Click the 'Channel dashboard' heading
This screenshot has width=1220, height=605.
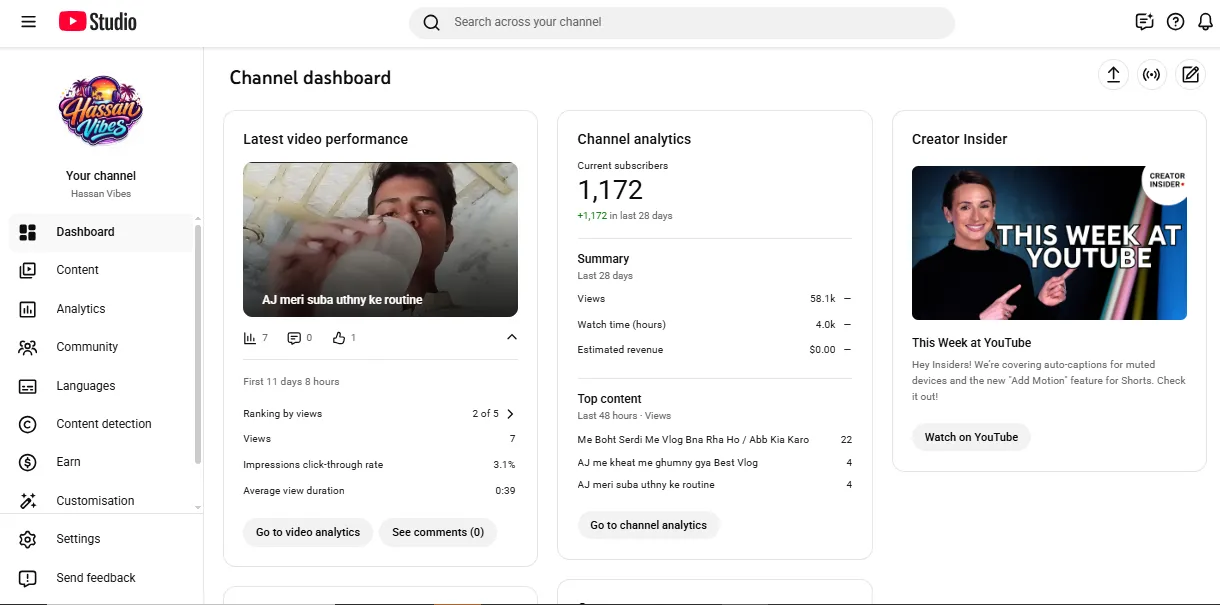tap(310, 78)
